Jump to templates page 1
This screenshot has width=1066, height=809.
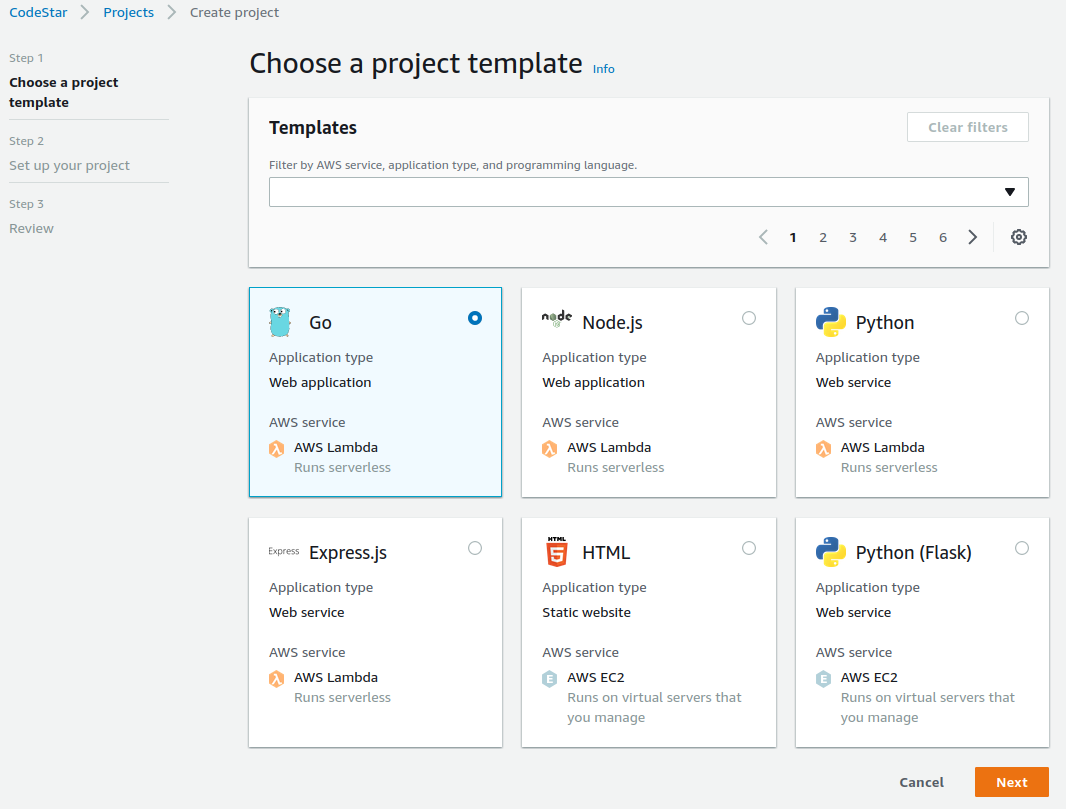tap(793, 237)
